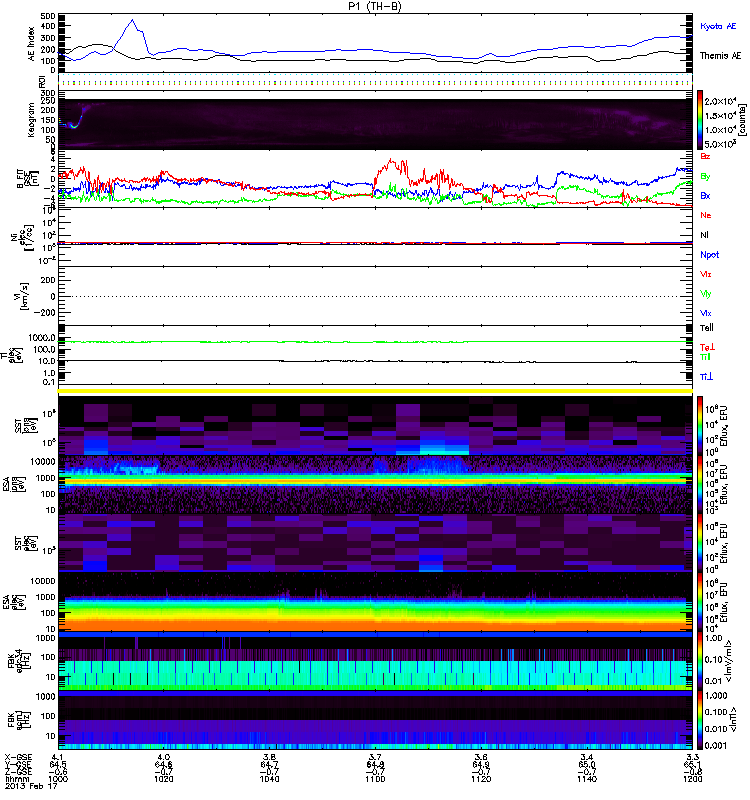Image resolution: width=750 pixels, height=800 pixels.
Task: Click the 1020 time tick label
Action: pos(164,779)
